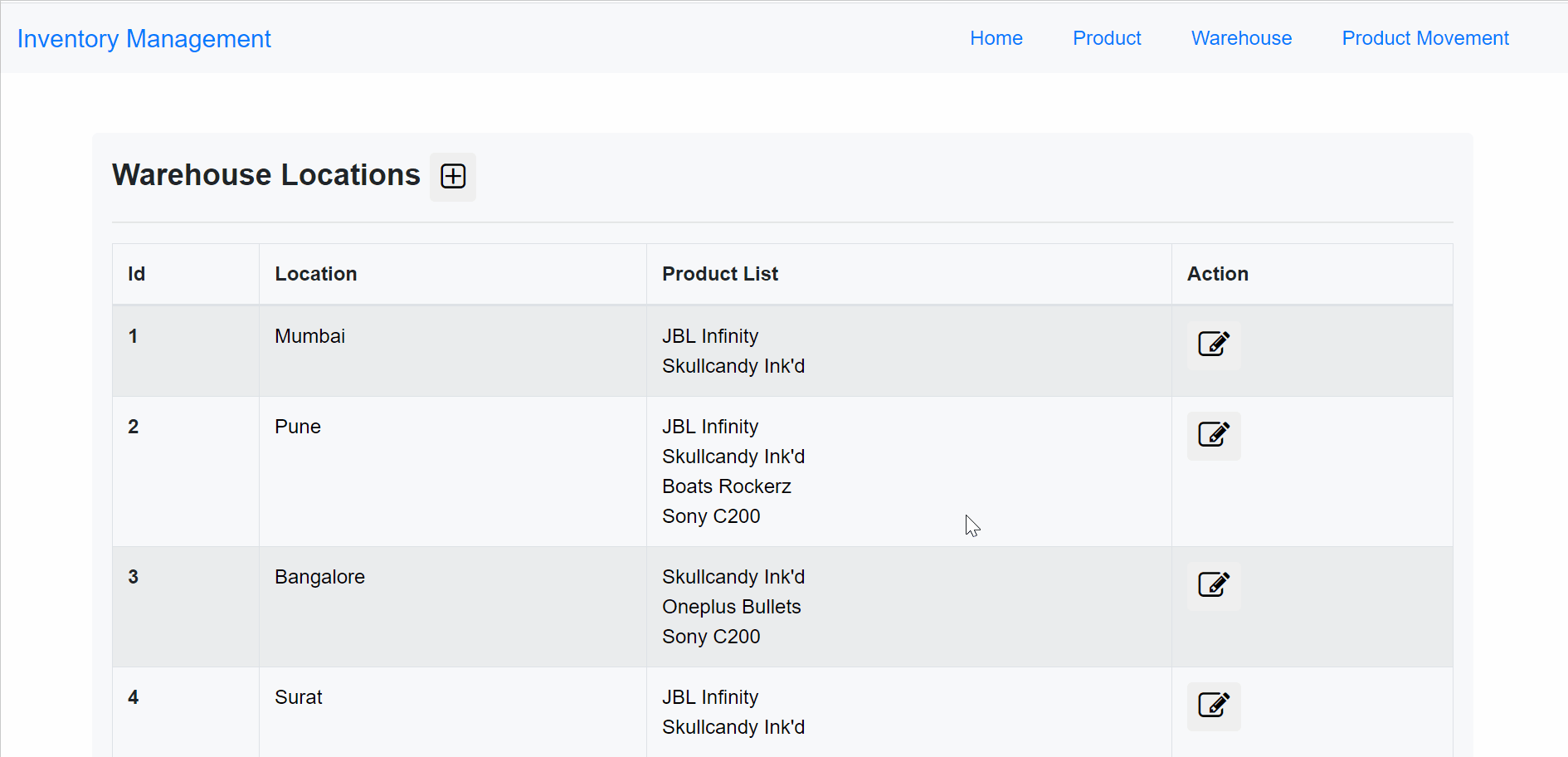Click Sony C200 in the Pune row
This screenshot has width=1568, height=757.
[711, 516]
